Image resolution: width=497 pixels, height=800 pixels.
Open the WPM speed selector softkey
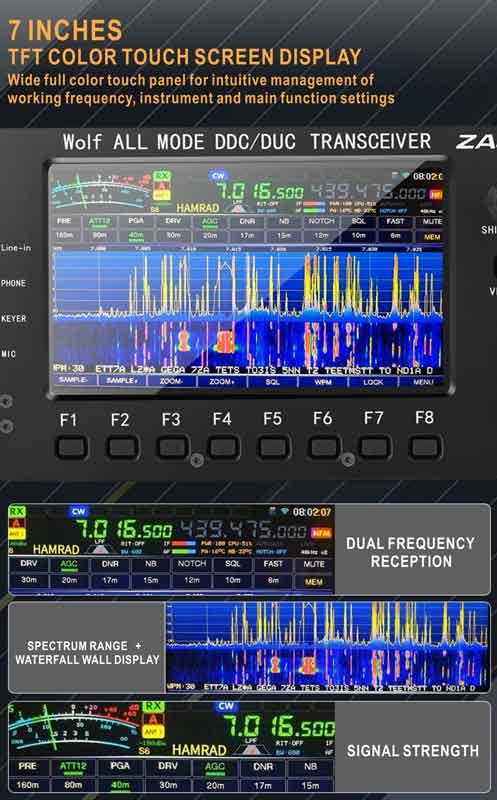(323, 382)
